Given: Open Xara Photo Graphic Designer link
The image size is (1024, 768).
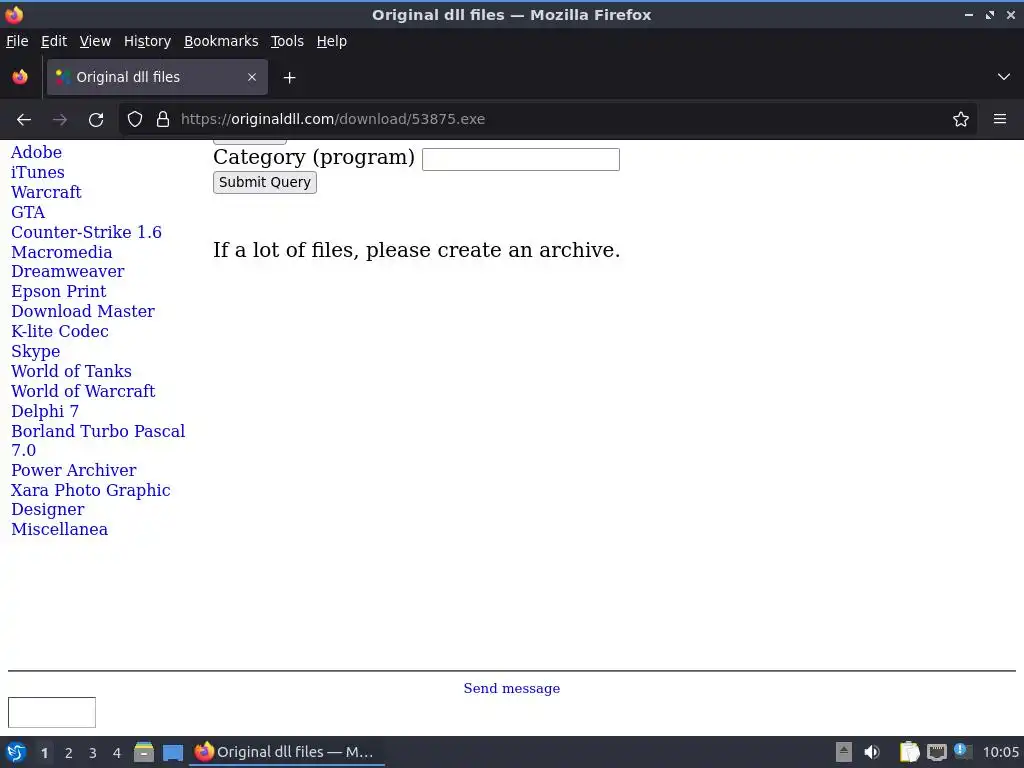Looking at the screenshot, I should point(91,500).
